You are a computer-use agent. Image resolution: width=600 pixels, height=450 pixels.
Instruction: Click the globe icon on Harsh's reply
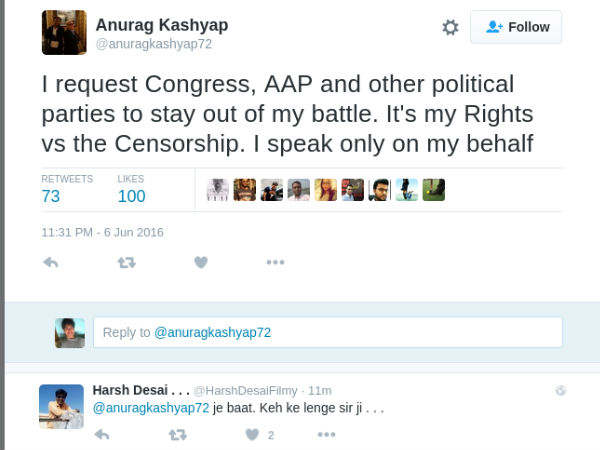(561, 390)
